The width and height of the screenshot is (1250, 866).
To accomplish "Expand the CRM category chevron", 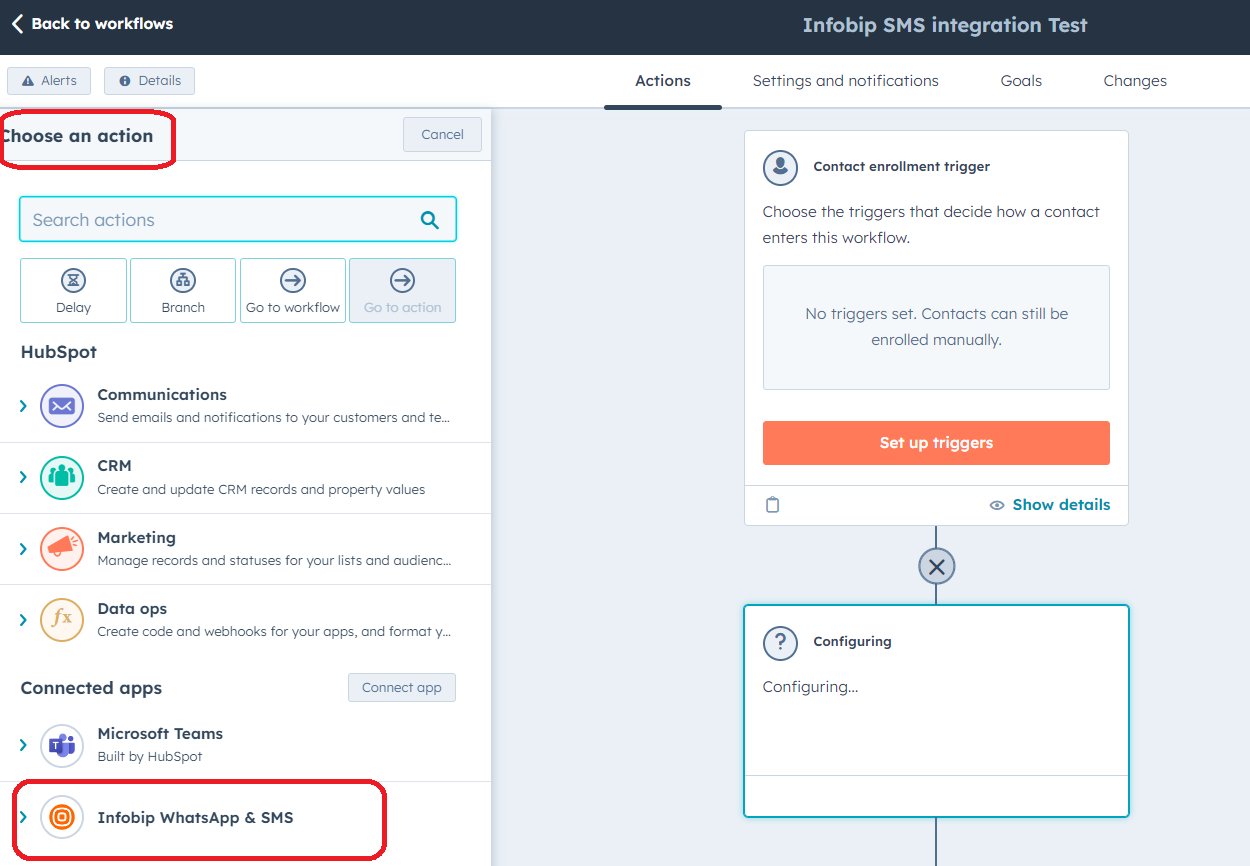I will pyautogui.click(x=23, y=477).
